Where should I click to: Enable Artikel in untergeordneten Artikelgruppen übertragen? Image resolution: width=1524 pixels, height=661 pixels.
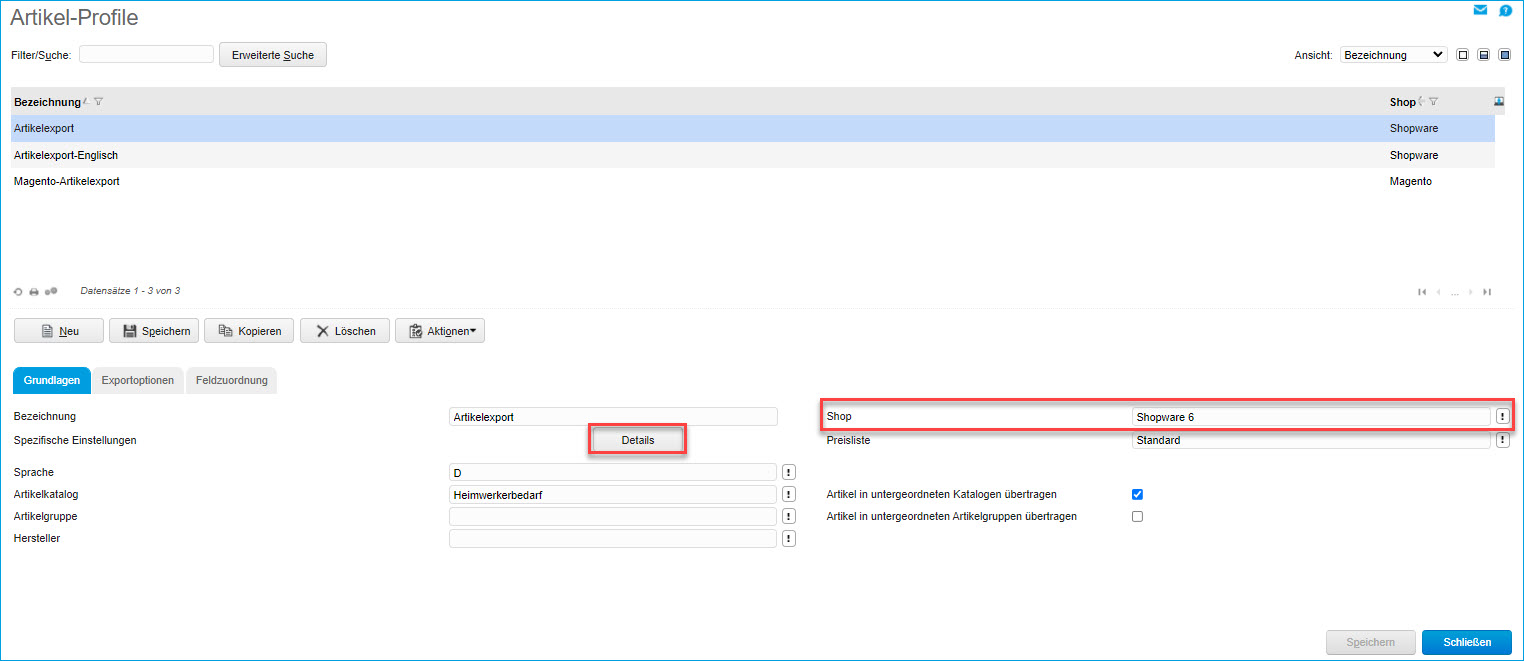click(1137, 516)
